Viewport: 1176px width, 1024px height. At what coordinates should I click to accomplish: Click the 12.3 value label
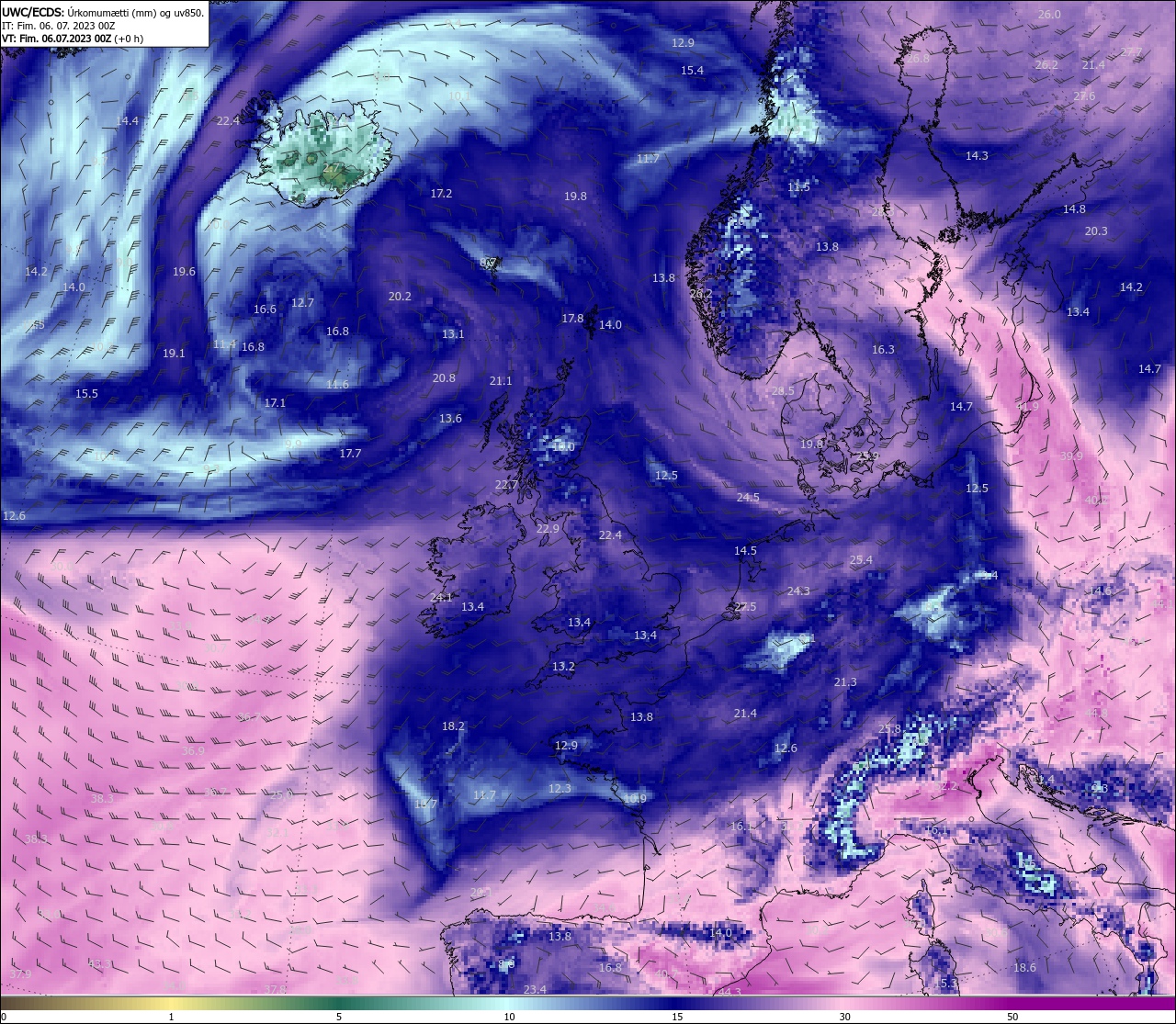pyautogui.click(x=560, y=789)
